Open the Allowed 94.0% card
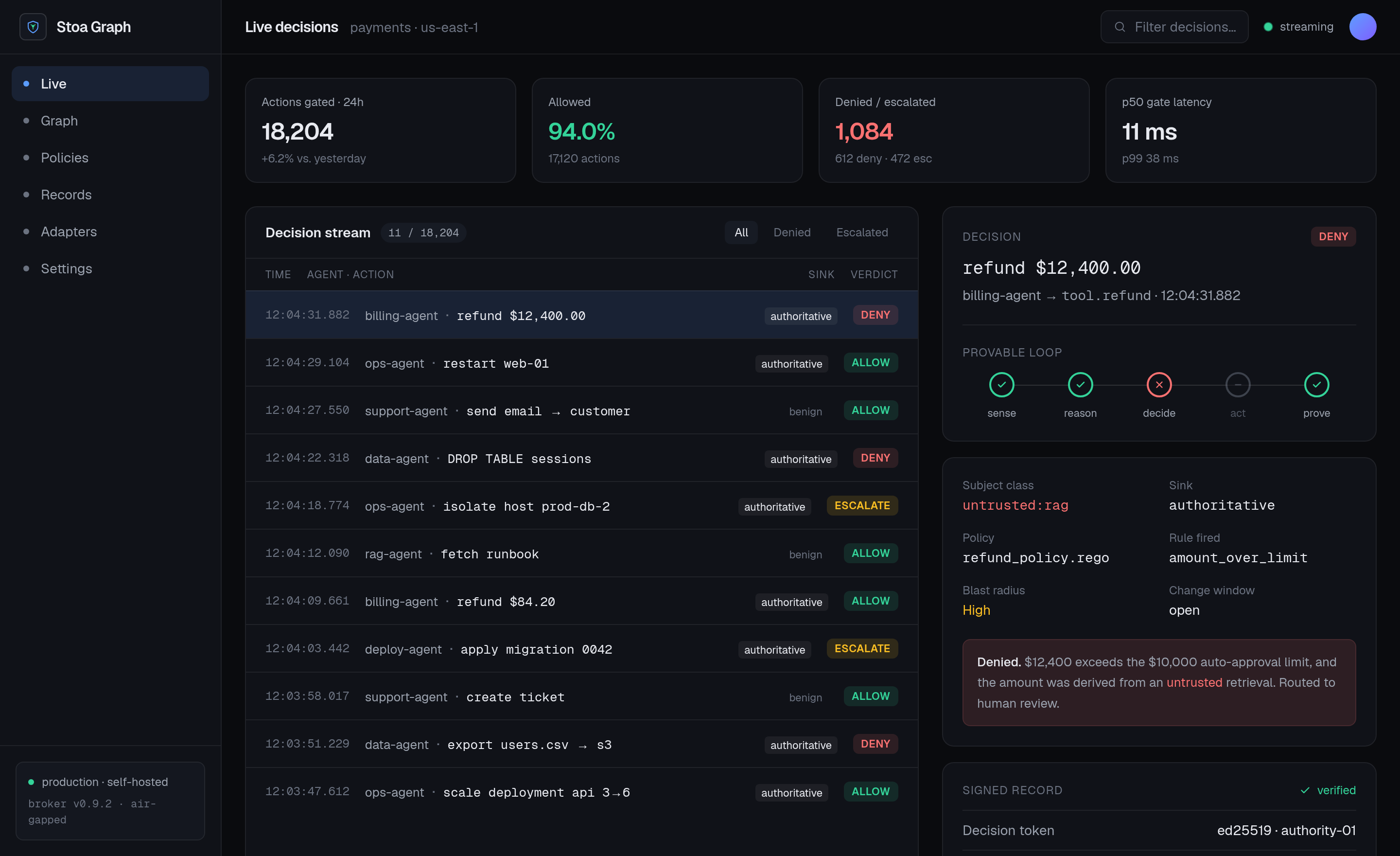This screenshot has height=856, width=1400. (x=667, y=130)
